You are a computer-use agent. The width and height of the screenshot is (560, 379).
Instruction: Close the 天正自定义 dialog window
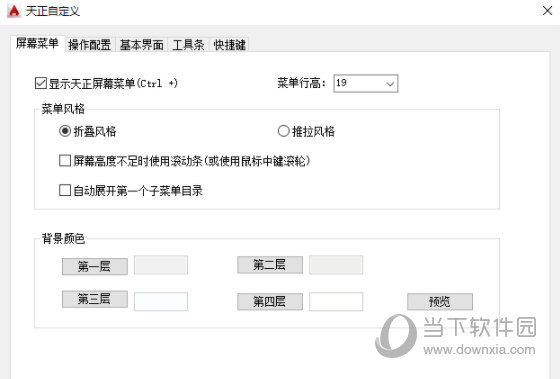(x=547, y=11)
